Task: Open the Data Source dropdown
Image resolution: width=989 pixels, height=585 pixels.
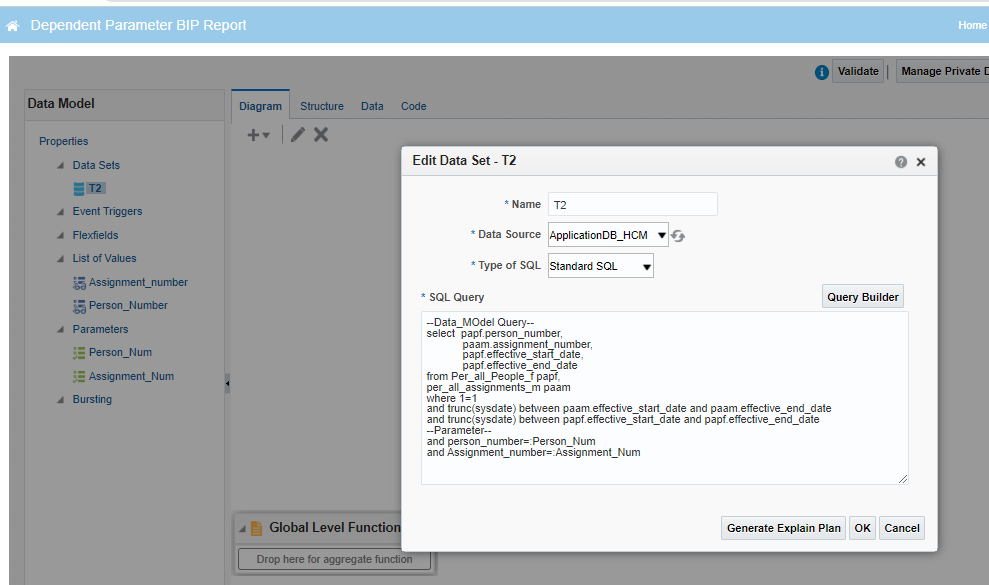Action: point(608,235)
